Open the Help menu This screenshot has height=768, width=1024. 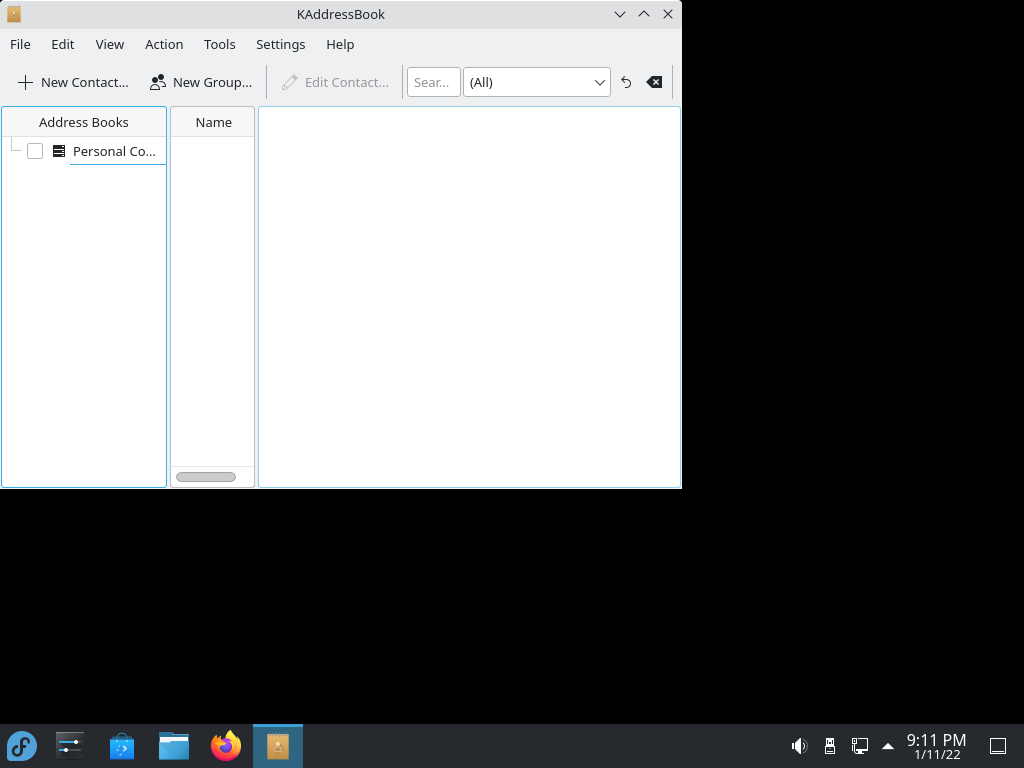point(340,44)
